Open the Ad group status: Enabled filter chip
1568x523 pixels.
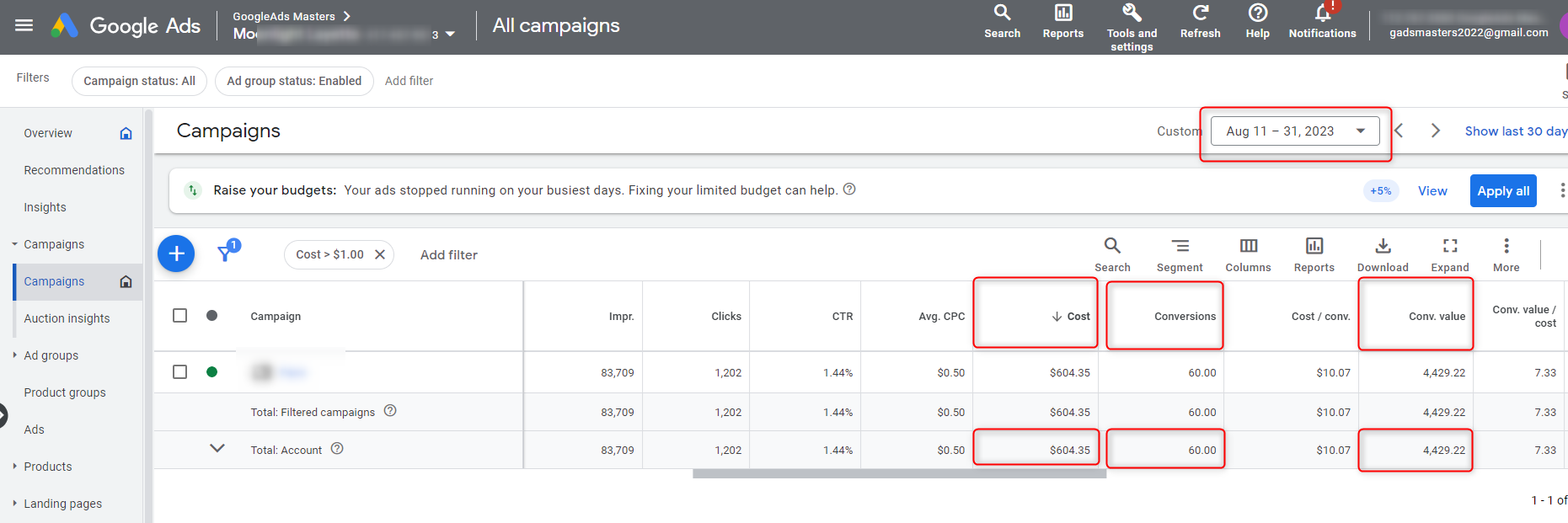tap(294, 81)
